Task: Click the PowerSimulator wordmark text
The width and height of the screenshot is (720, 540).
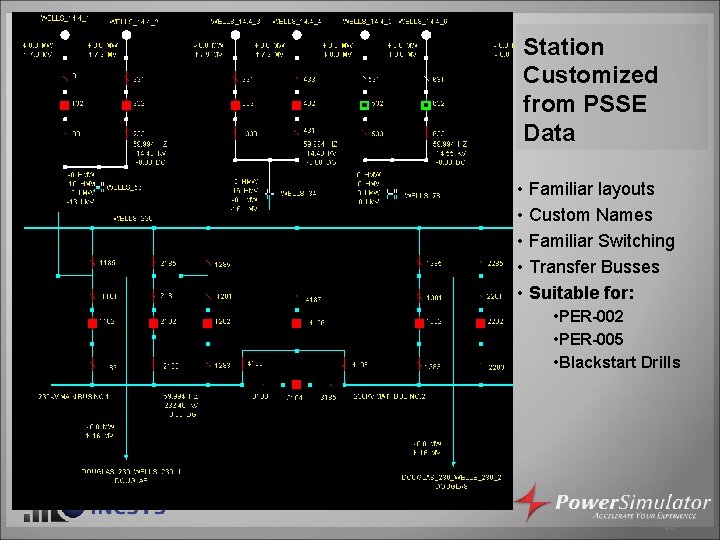Action: (x=633, y=502)
